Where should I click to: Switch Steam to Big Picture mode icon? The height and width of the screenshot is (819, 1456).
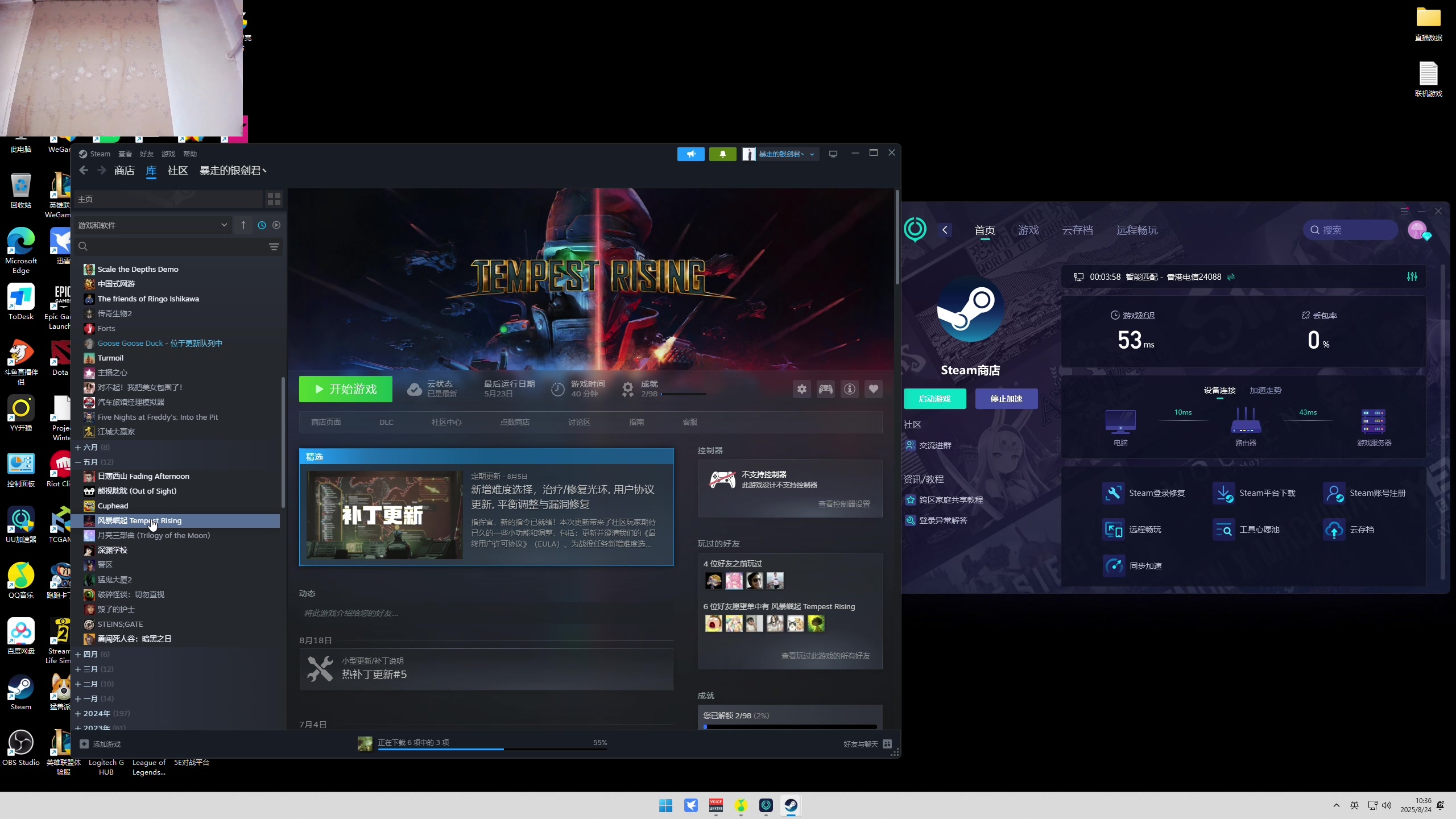pos(833,154)
